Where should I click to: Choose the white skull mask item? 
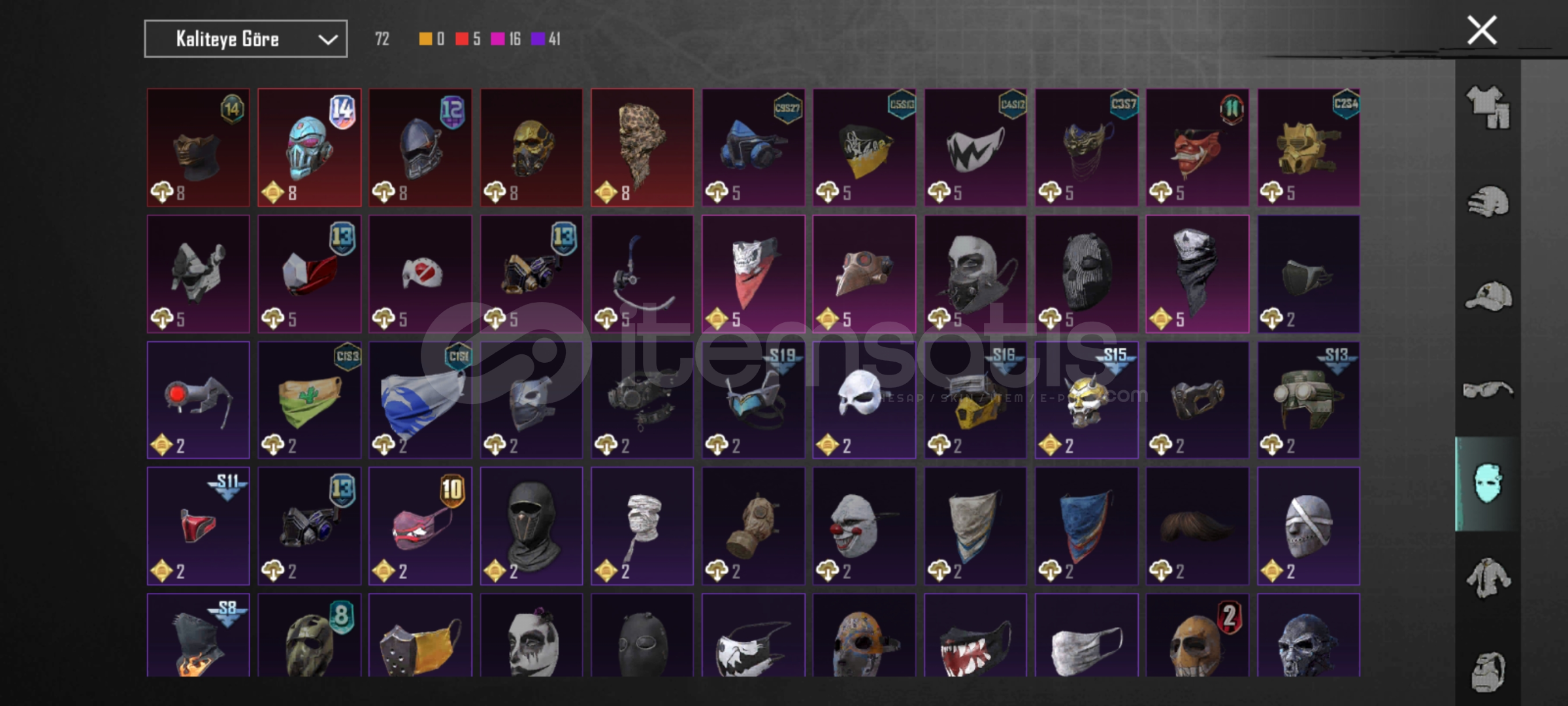click(x=864, y=400)
